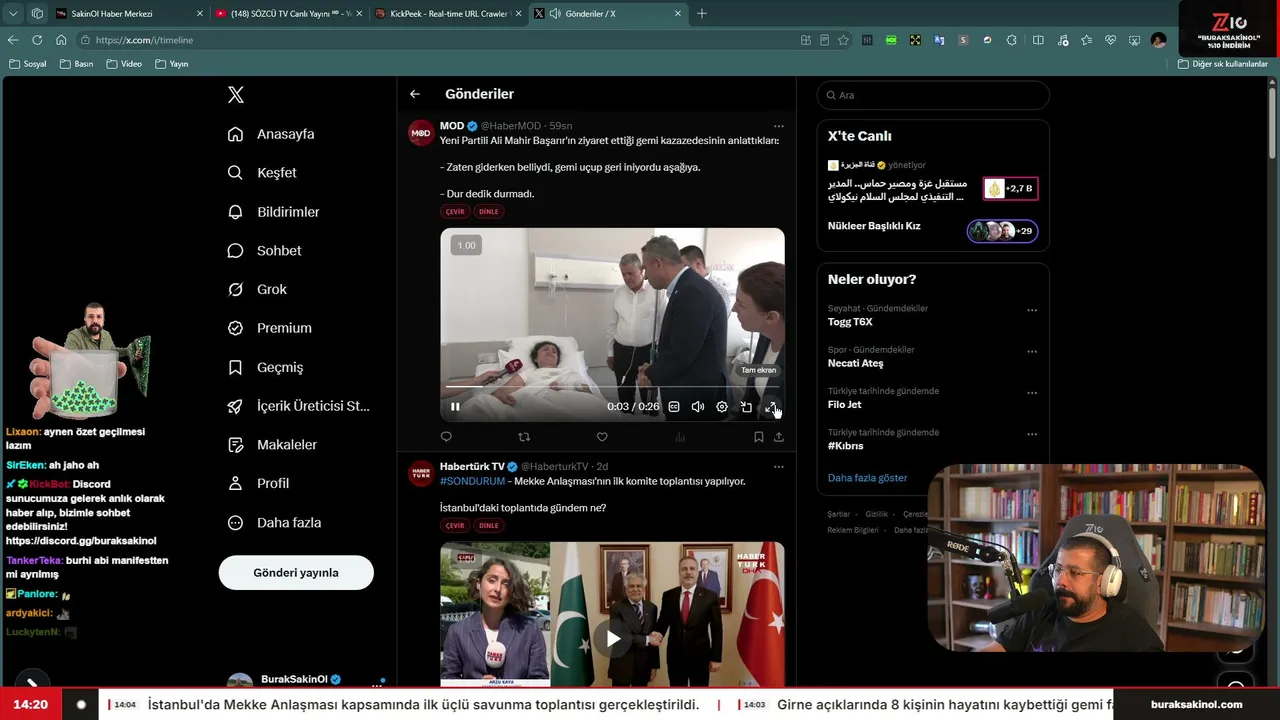Viewport: 1280px width, 720px height.
Task: Mute the MOD video sound
Action: (x=698, y=407)
